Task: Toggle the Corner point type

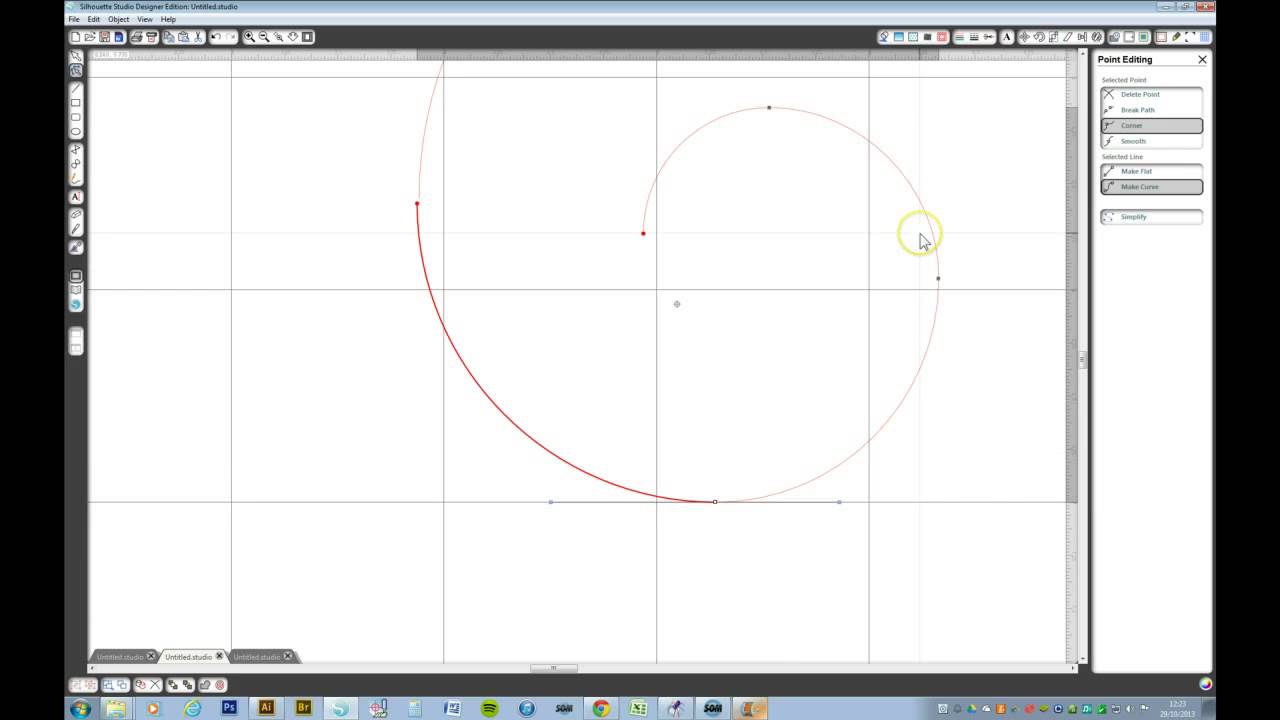Action: [1152, 126]
